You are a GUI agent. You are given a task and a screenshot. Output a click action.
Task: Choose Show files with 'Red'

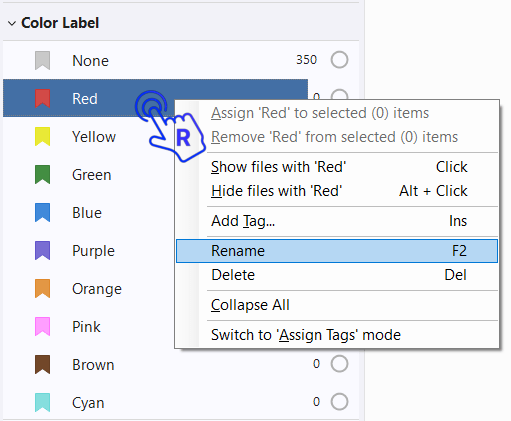(x=337, y=167)
